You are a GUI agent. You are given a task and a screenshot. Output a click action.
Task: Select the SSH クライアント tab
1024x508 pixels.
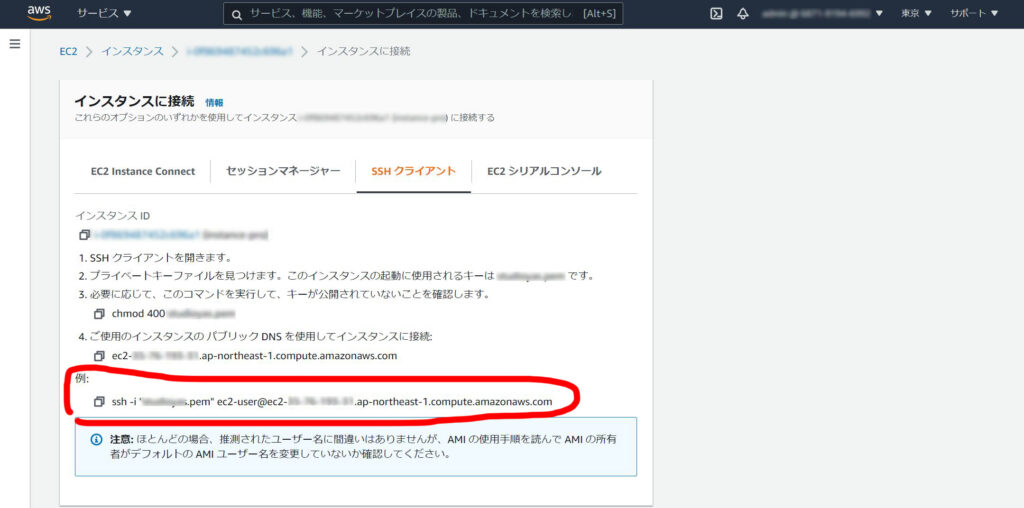tap(413, 171)
